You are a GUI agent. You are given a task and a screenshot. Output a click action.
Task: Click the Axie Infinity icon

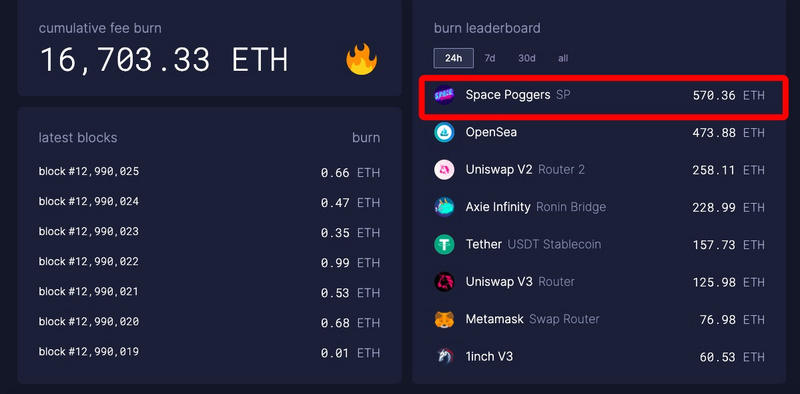pos(444,207)
